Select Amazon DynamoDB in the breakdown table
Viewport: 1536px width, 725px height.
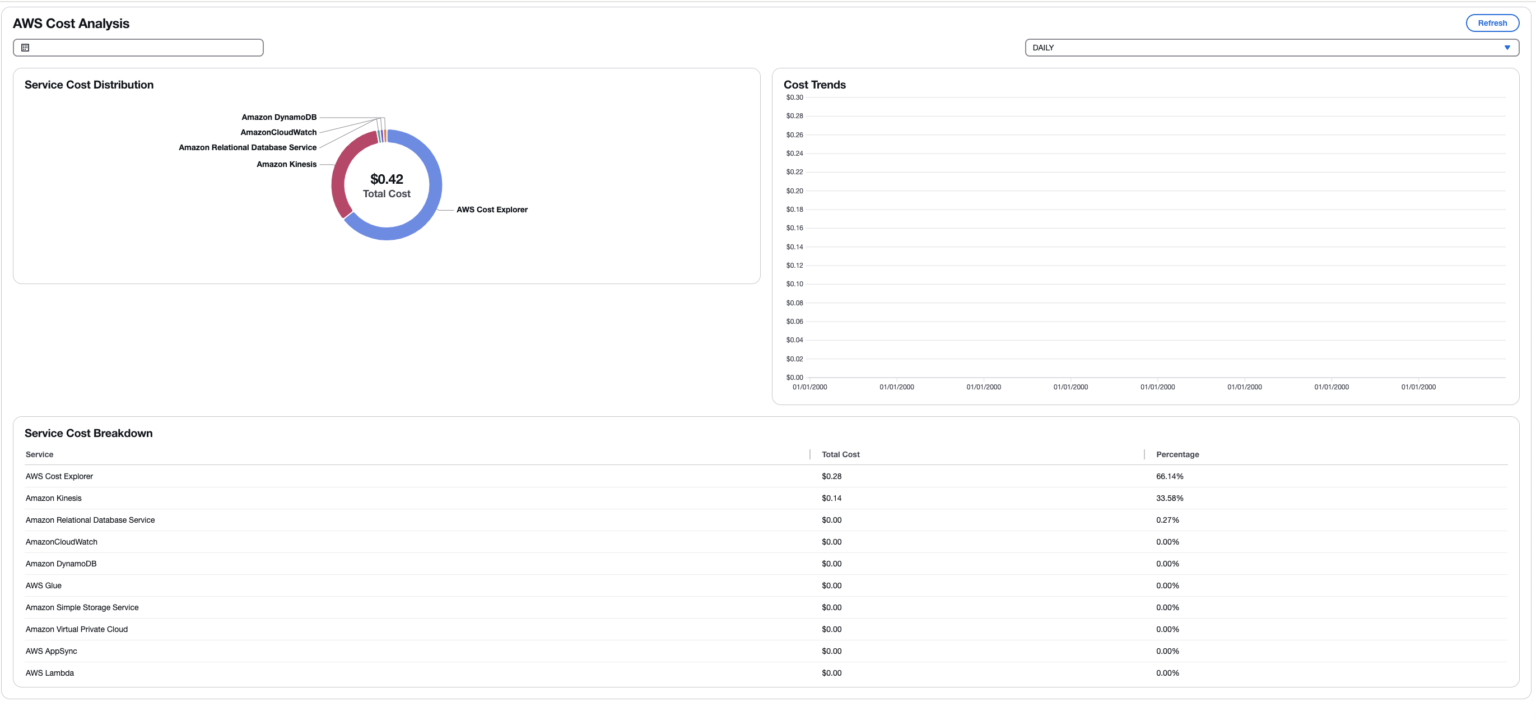[x=61, y=564]
